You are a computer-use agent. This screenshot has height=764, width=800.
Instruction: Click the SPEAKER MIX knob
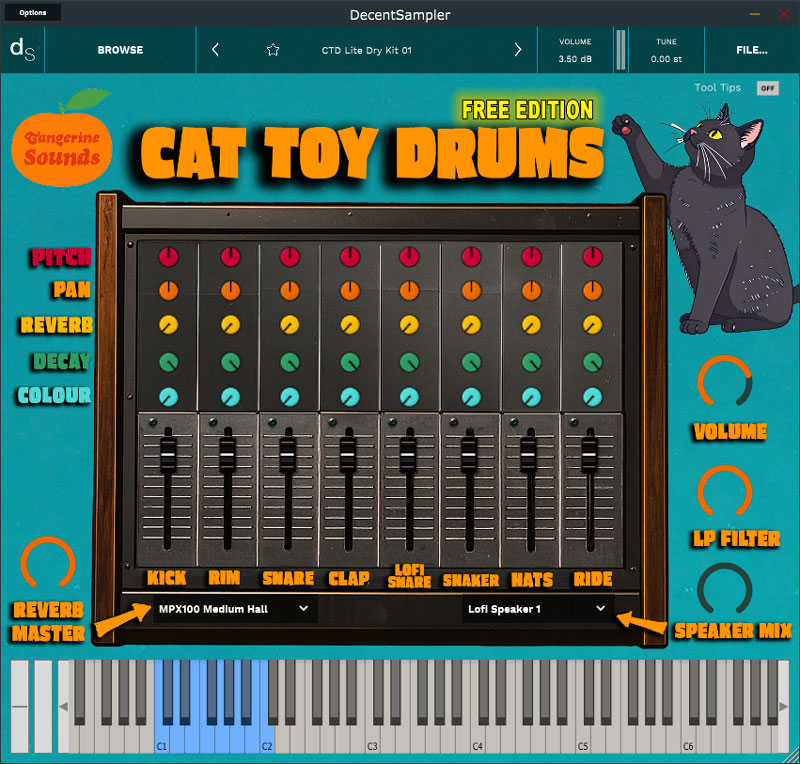pyautogui.click(x=724, y=589)
